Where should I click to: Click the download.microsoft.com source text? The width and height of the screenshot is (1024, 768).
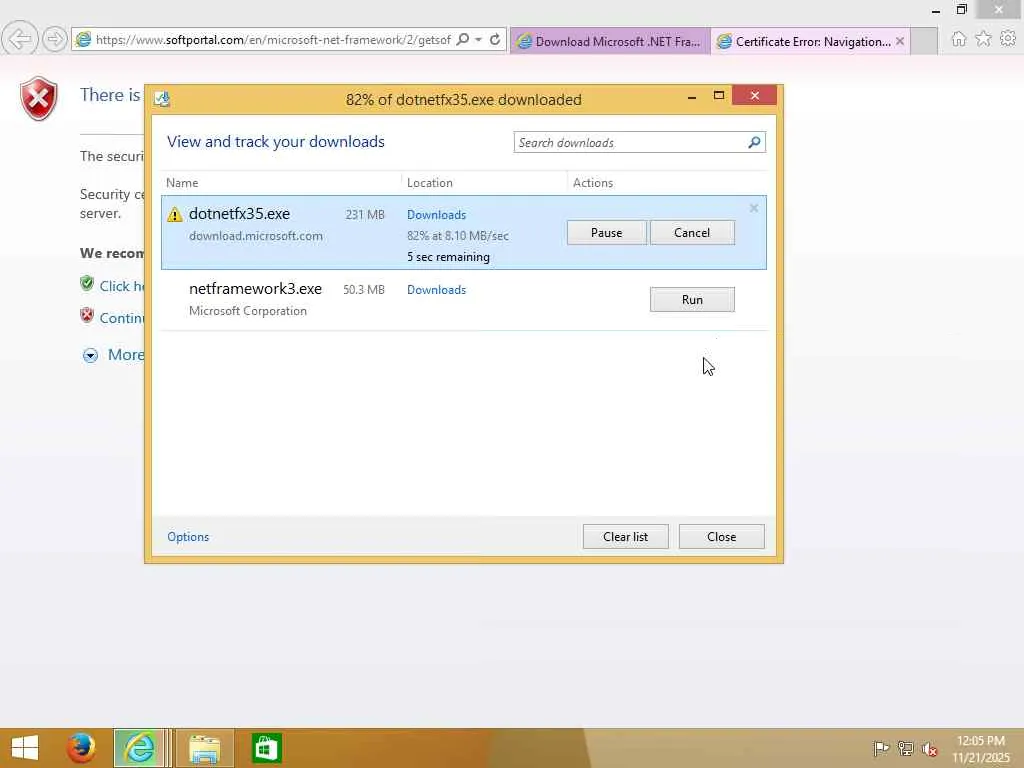(256, 236)
